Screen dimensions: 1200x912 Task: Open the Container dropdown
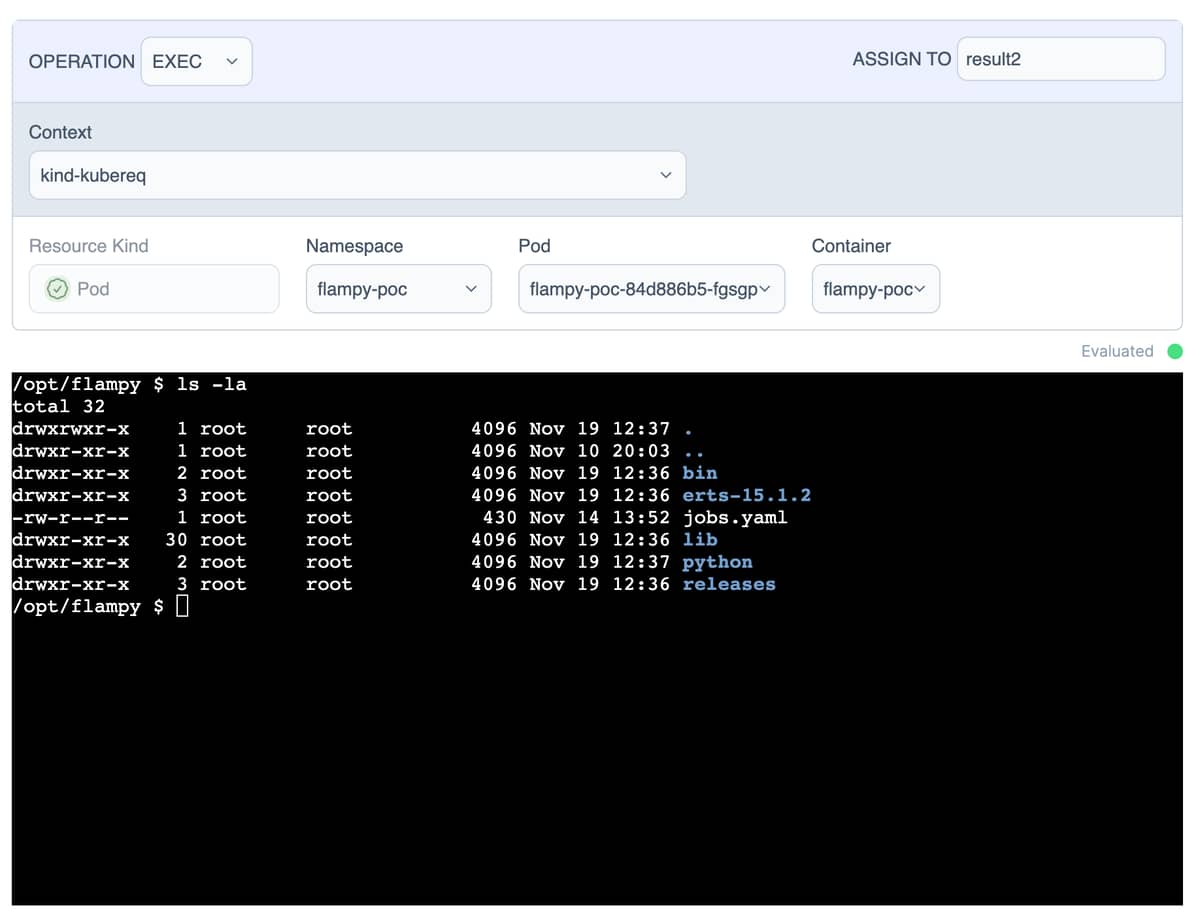coord(875,289)
